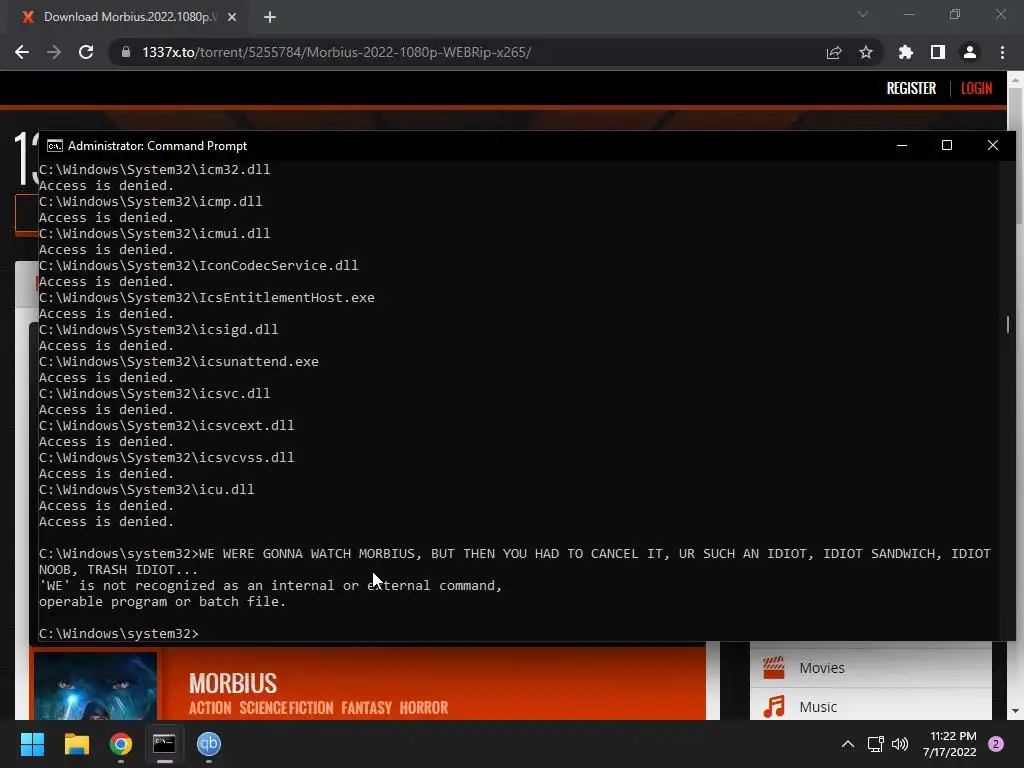Switch to Chrome from taskbar
This screenshot has width=1024, height=768.
click(121, 744)
